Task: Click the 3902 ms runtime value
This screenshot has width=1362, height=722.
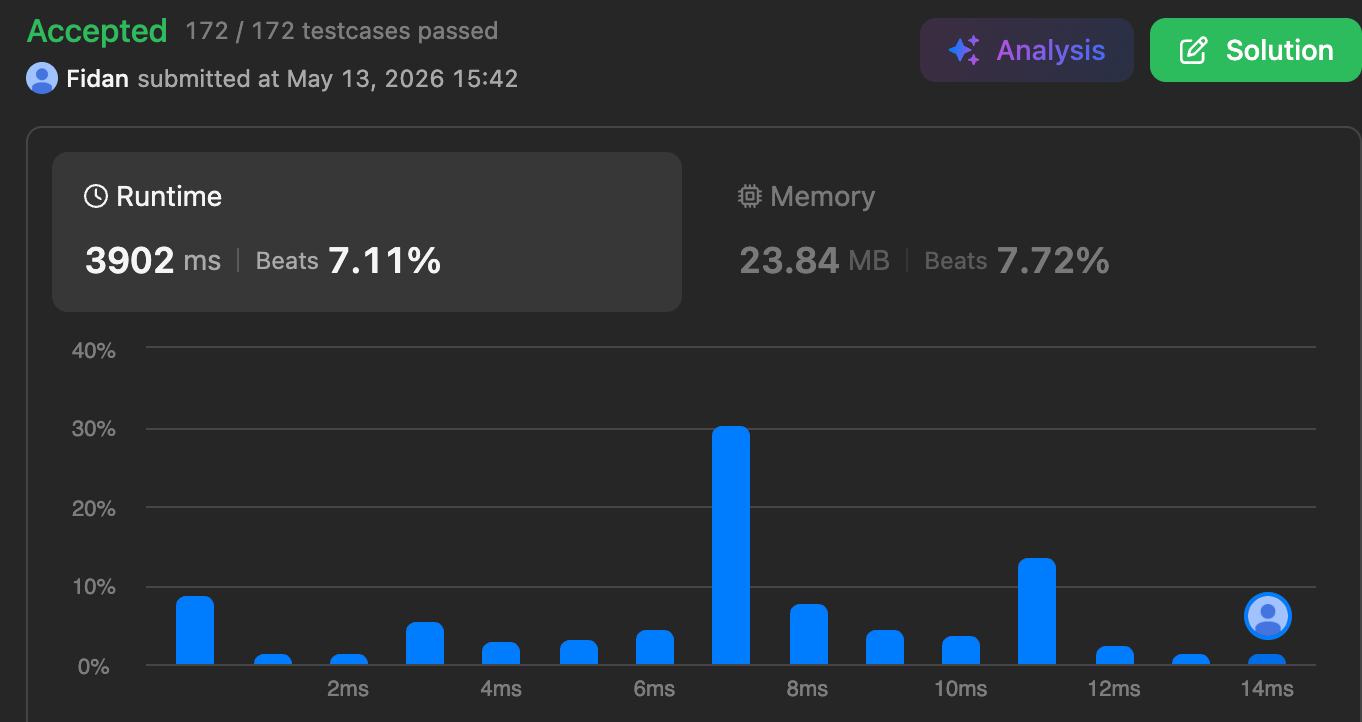Action: coord(153,261)
